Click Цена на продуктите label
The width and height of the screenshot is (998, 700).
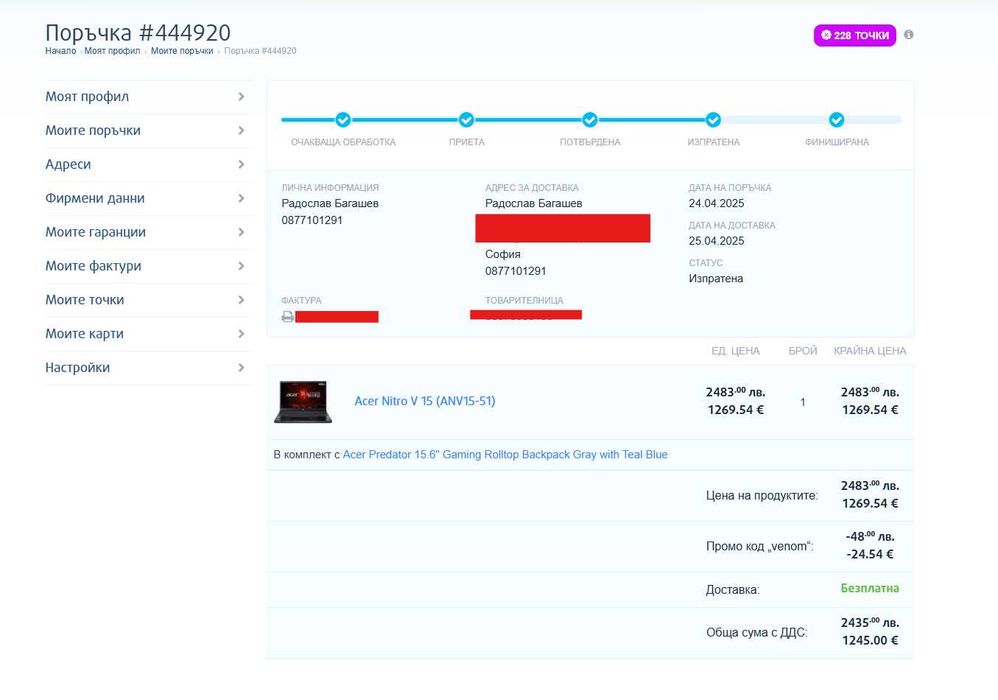tap(762, 495)
